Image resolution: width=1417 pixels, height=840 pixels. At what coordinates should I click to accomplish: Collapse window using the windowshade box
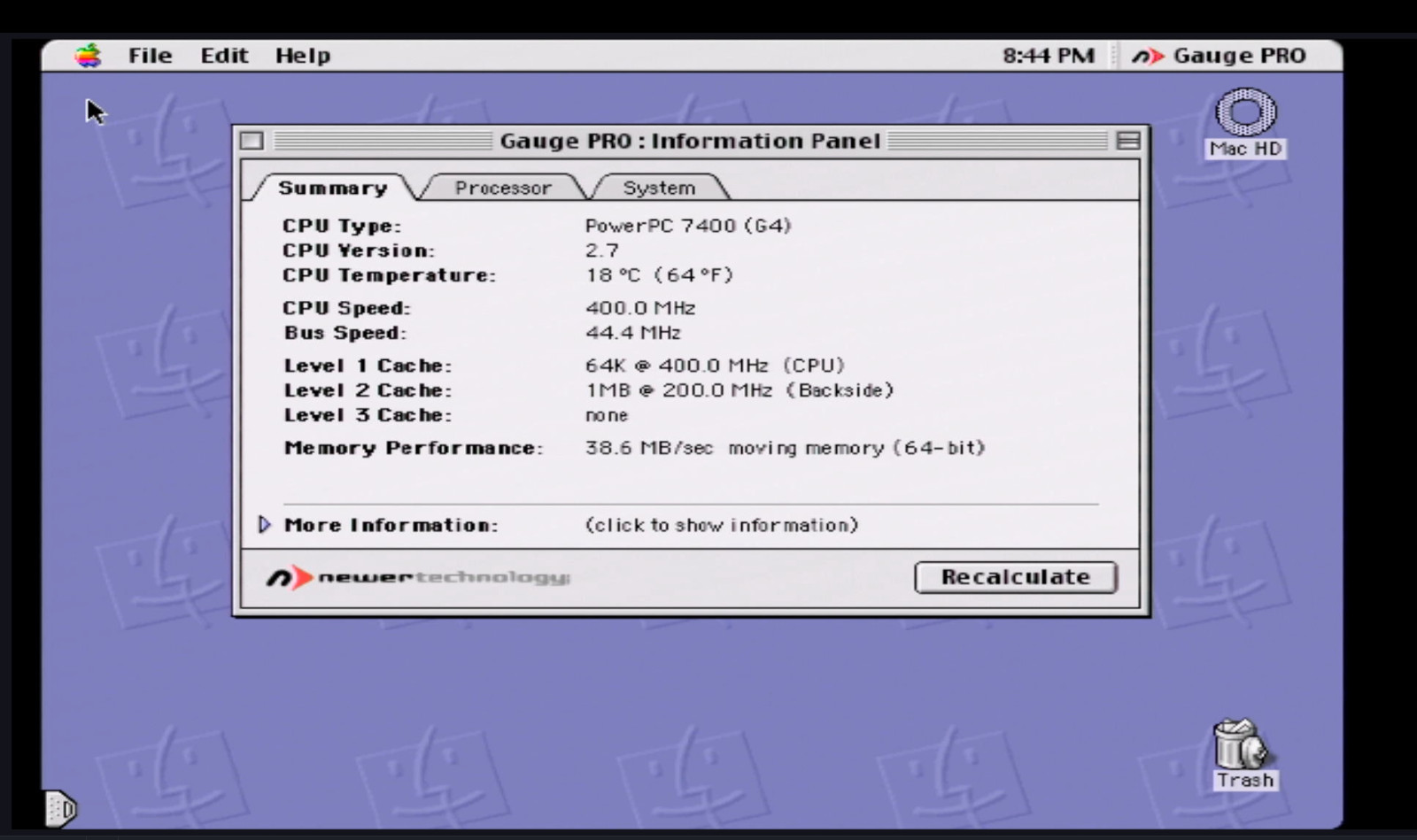(1127, 141)
